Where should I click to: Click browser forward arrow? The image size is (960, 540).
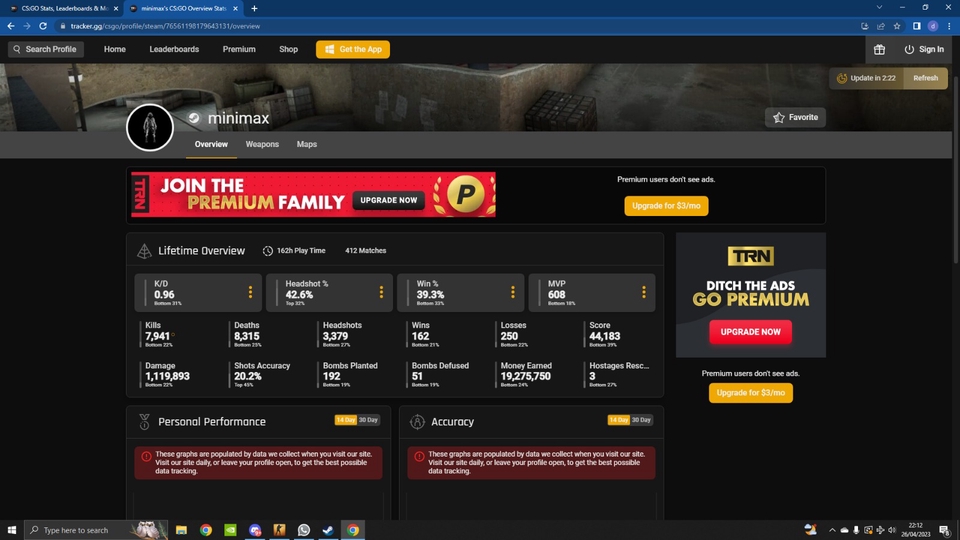(27, 26)
